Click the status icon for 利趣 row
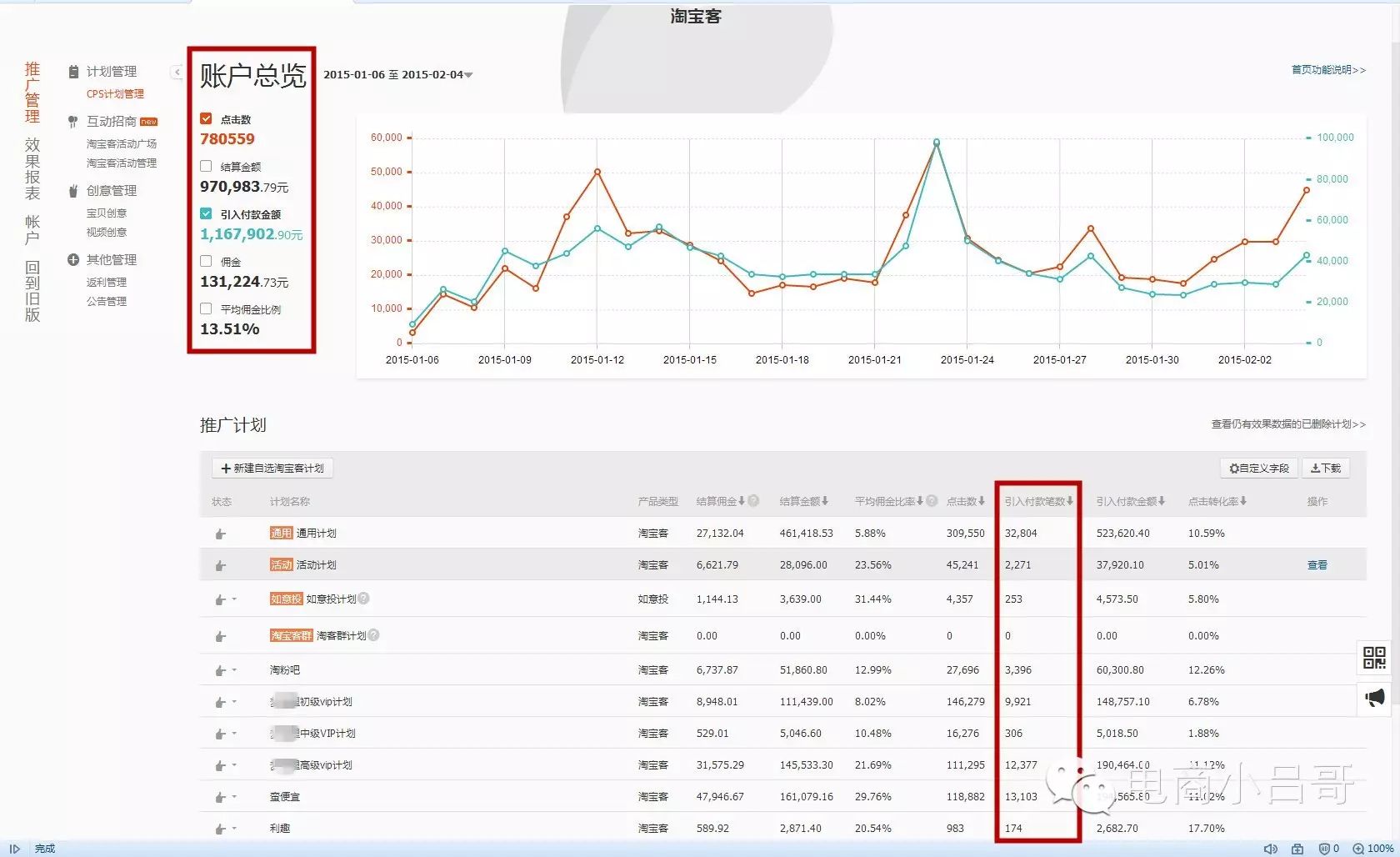 220,829
